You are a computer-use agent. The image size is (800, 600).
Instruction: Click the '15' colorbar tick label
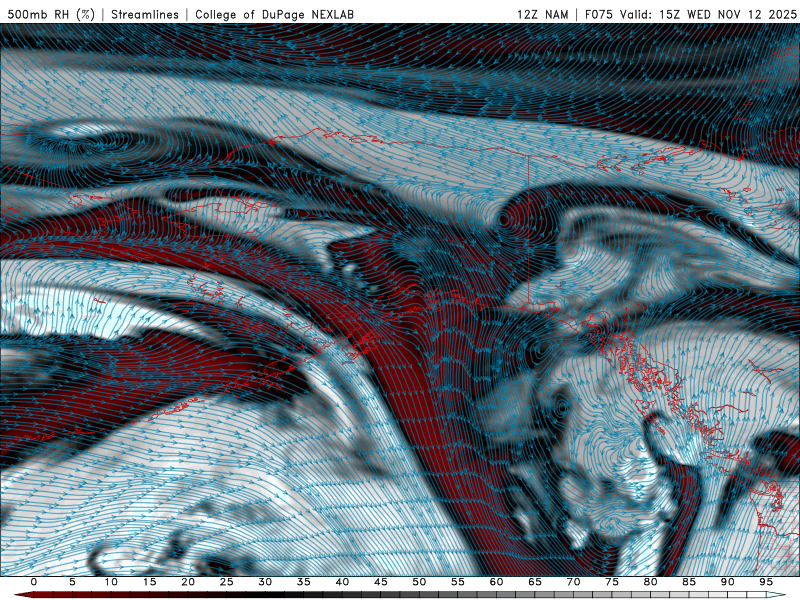point(149,582)
